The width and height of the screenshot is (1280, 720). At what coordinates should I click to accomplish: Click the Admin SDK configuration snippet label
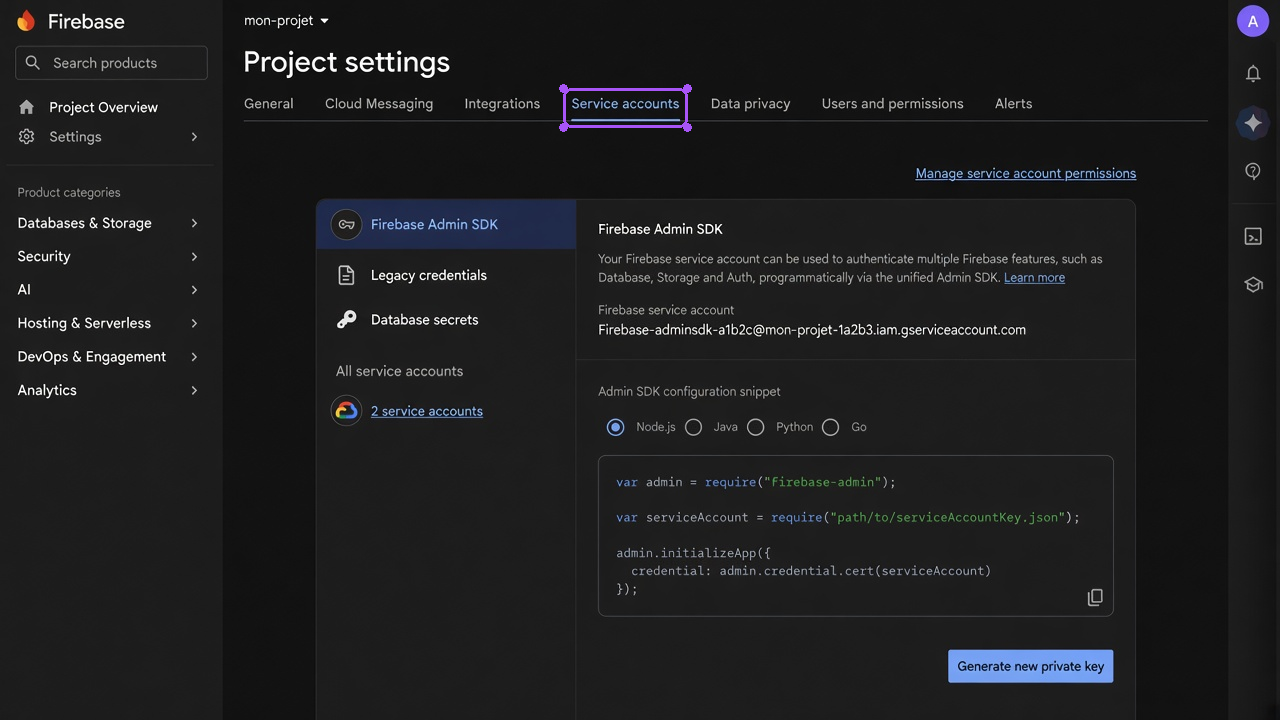(x=689, y=392)
